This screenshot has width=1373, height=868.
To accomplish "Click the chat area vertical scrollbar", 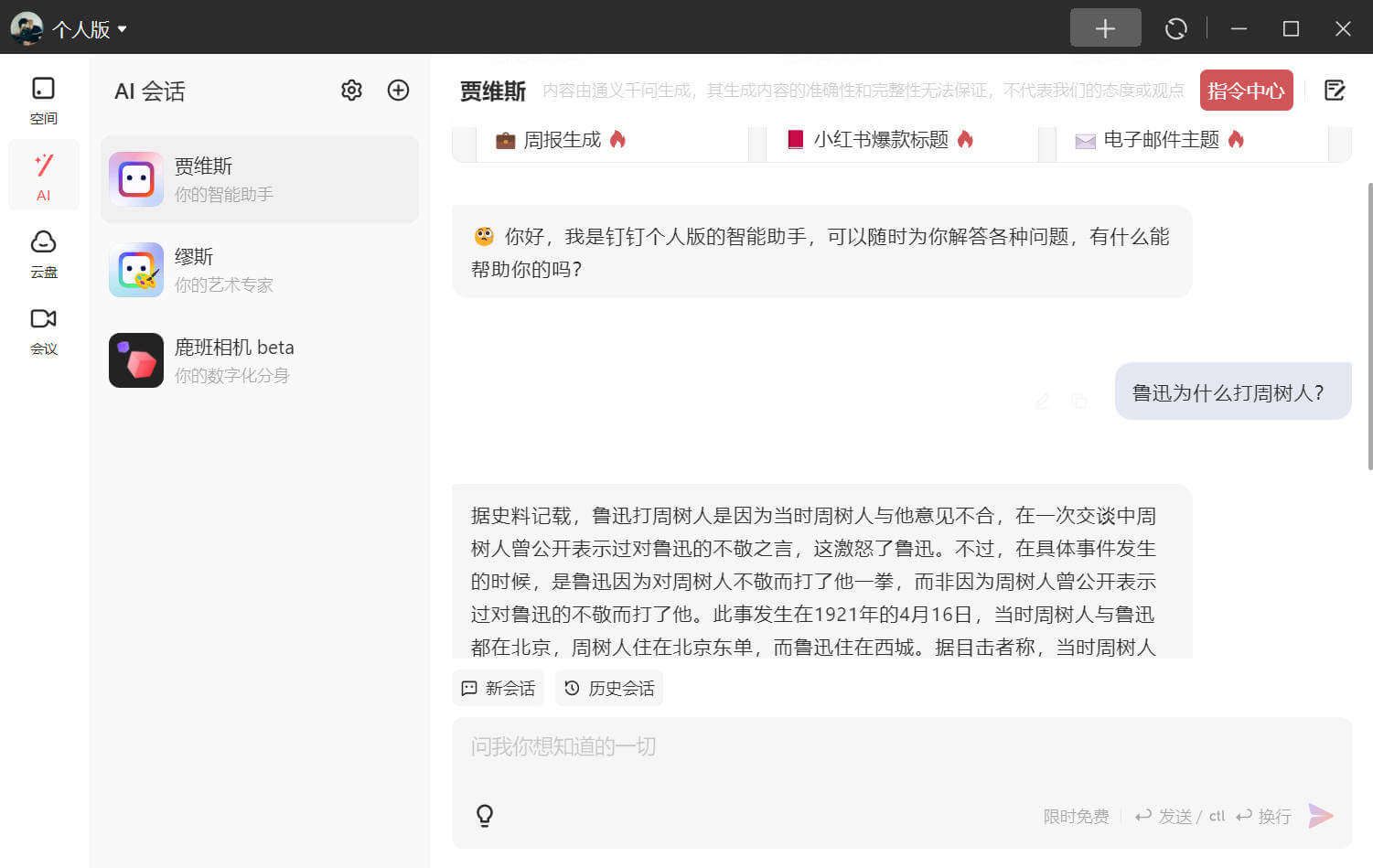I will [1369, 326].
